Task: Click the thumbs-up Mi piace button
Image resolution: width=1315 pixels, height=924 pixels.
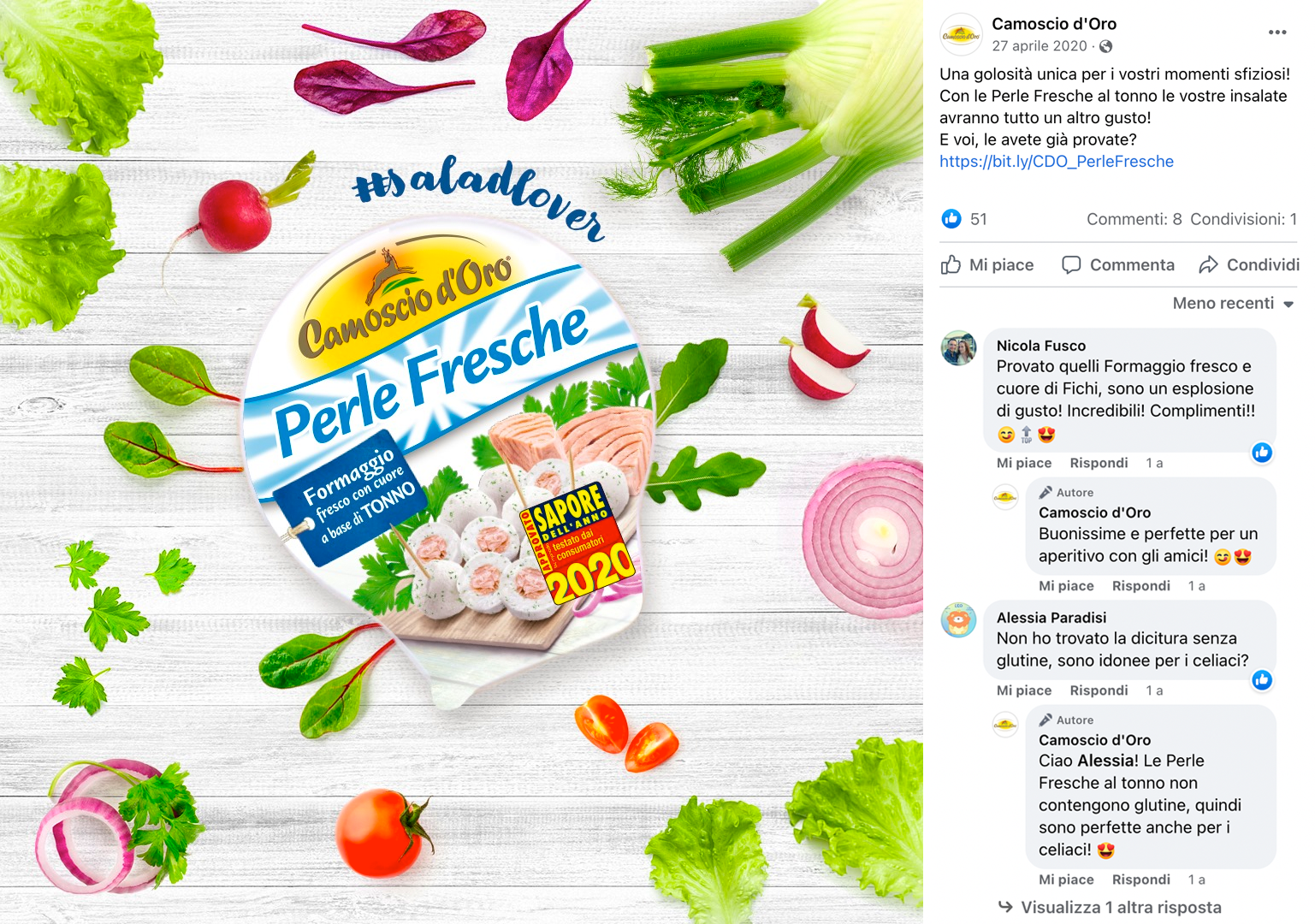Action: (x=988, y=265)
